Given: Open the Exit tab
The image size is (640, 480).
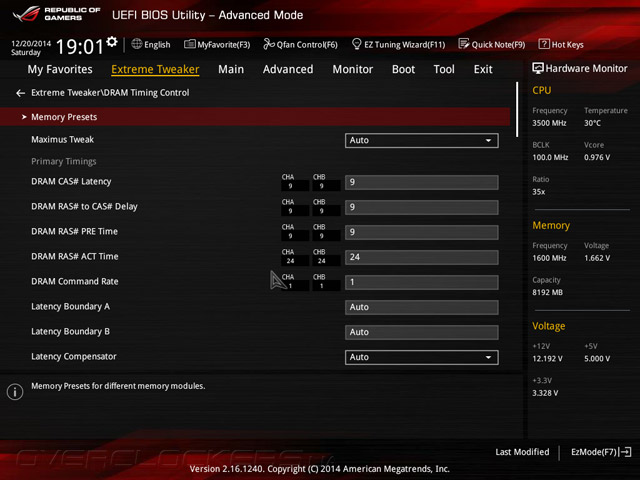Looking at the screenshot, I should pyautogui.click(x=483, y=69).
